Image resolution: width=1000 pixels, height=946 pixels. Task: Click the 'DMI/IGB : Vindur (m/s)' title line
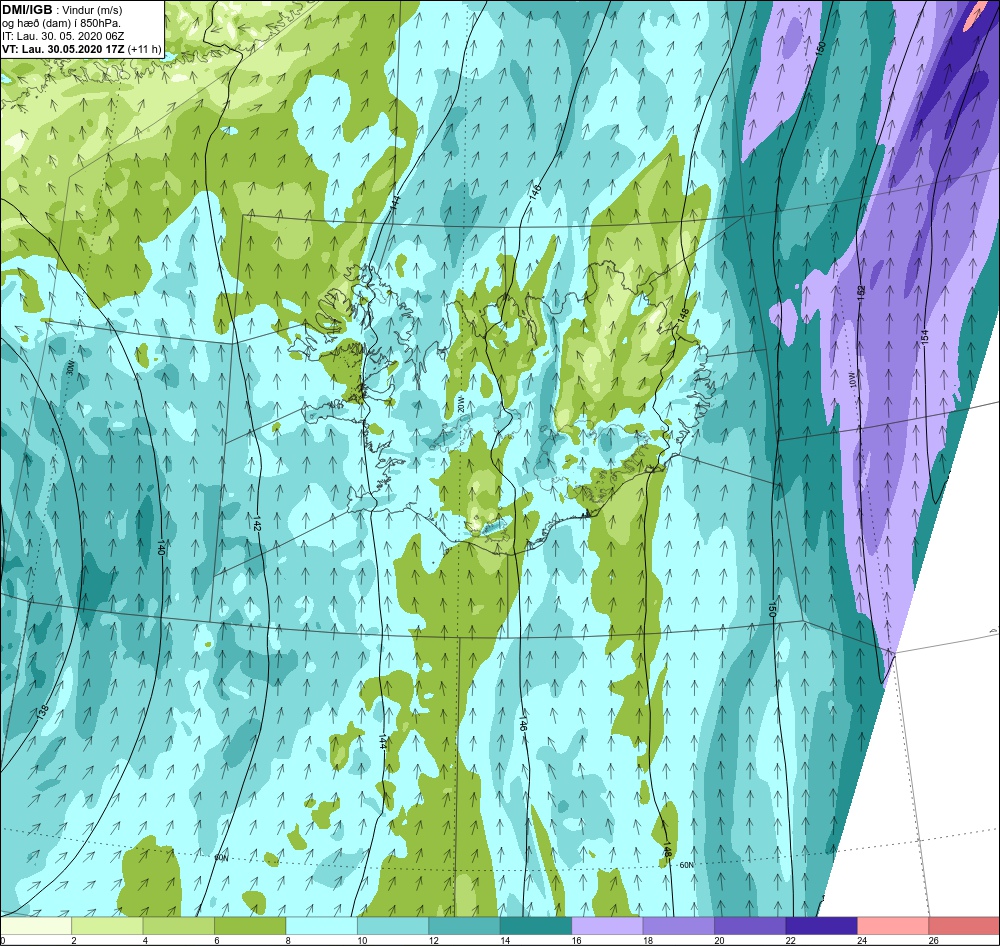point(62,10)
